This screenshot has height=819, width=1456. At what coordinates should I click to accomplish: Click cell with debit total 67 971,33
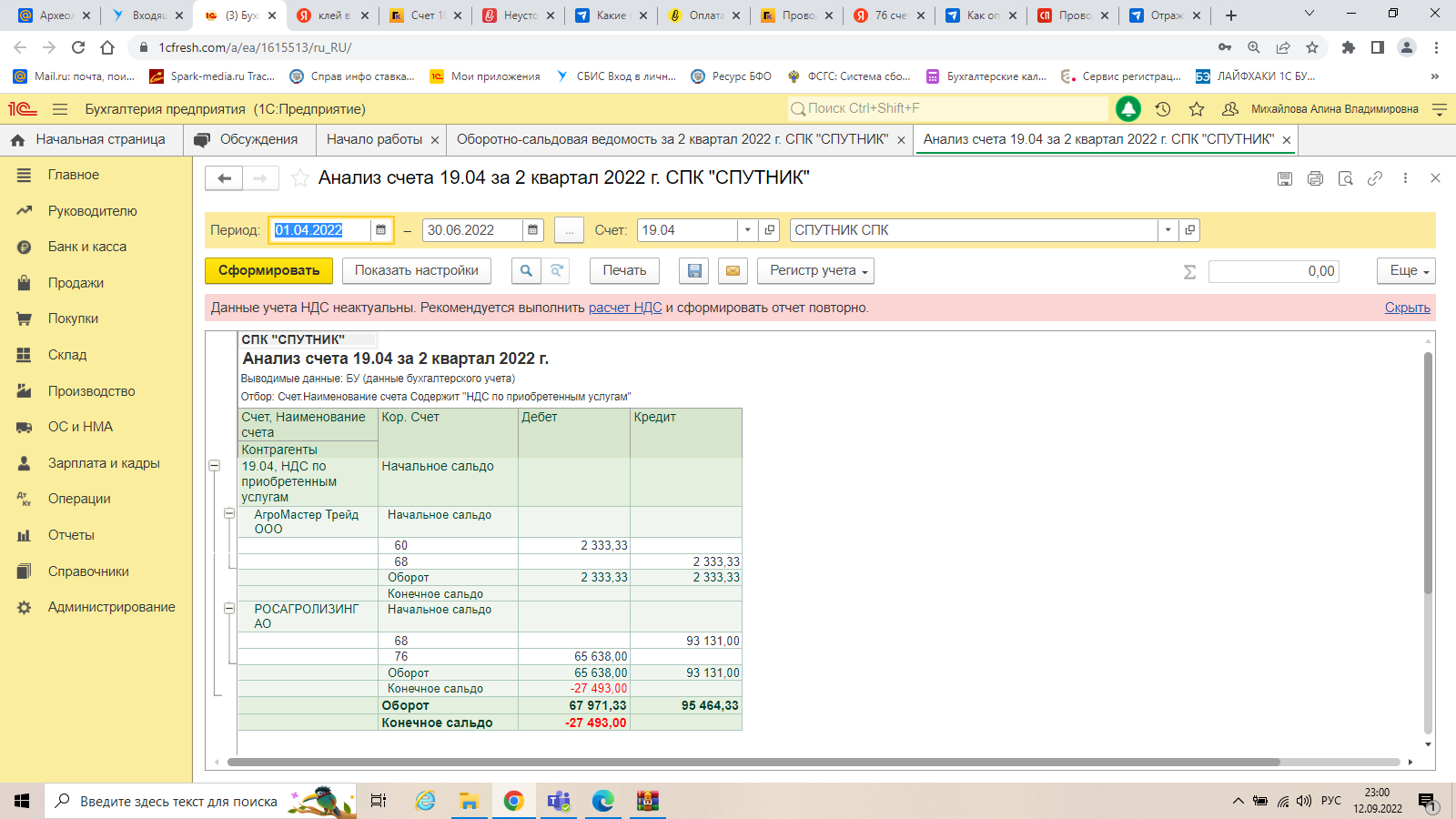[x=574, y=705]
